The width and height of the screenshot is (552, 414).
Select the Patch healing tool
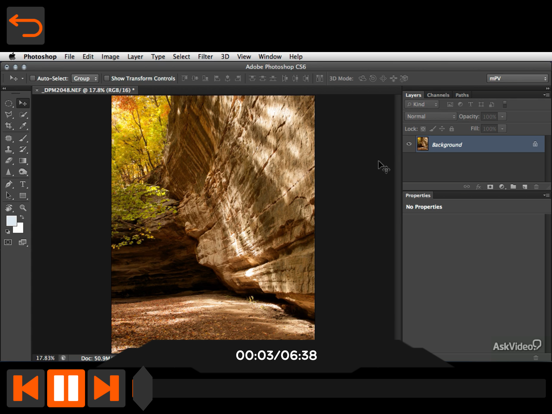pos(9,138)
